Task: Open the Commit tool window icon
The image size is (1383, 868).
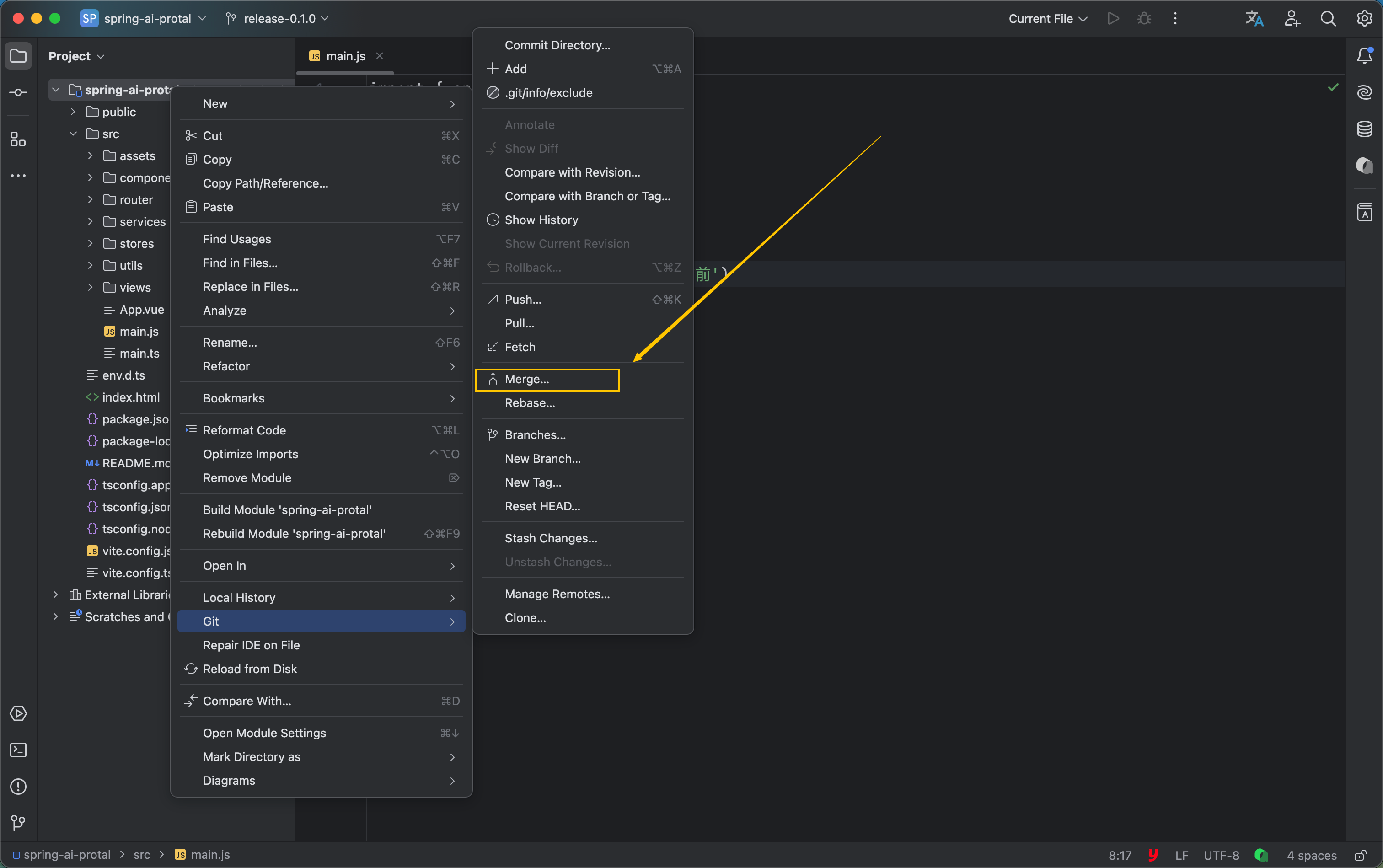Action: coord(18,92)
